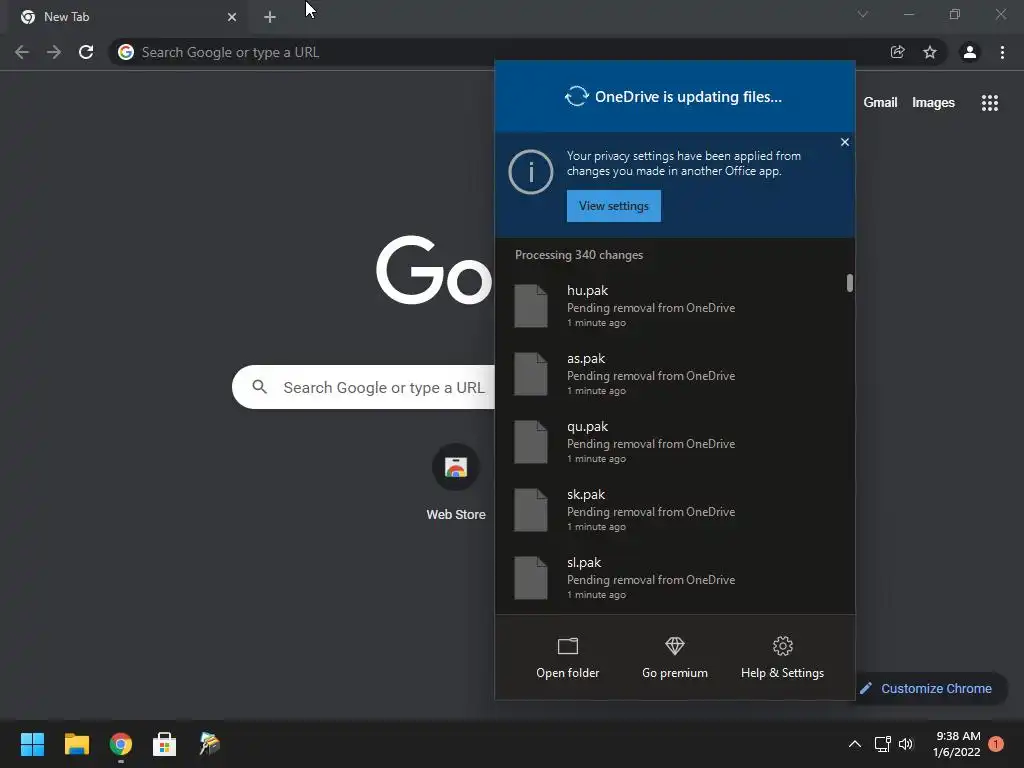Screen dimensions: 1024x768
Task: Click the Processing 340 changes text
Action: point(579,255)
